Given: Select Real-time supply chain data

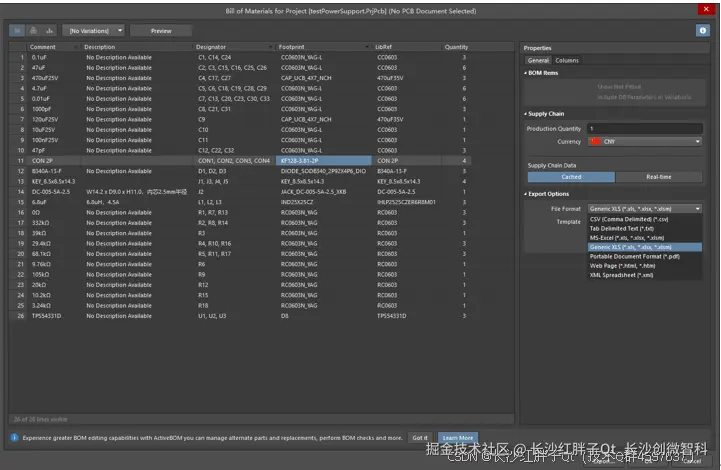Looking at the screenshot, I should 658,177.
